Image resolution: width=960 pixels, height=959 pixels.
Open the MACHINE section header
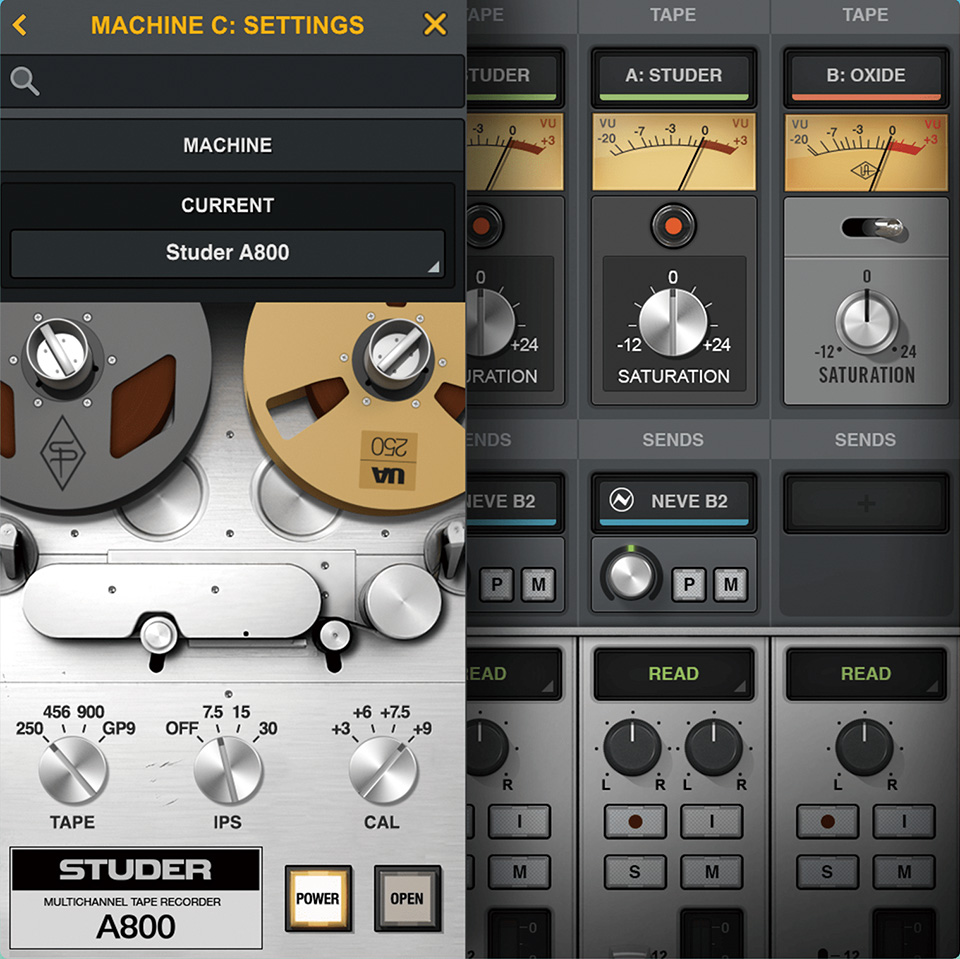(227, 145)
